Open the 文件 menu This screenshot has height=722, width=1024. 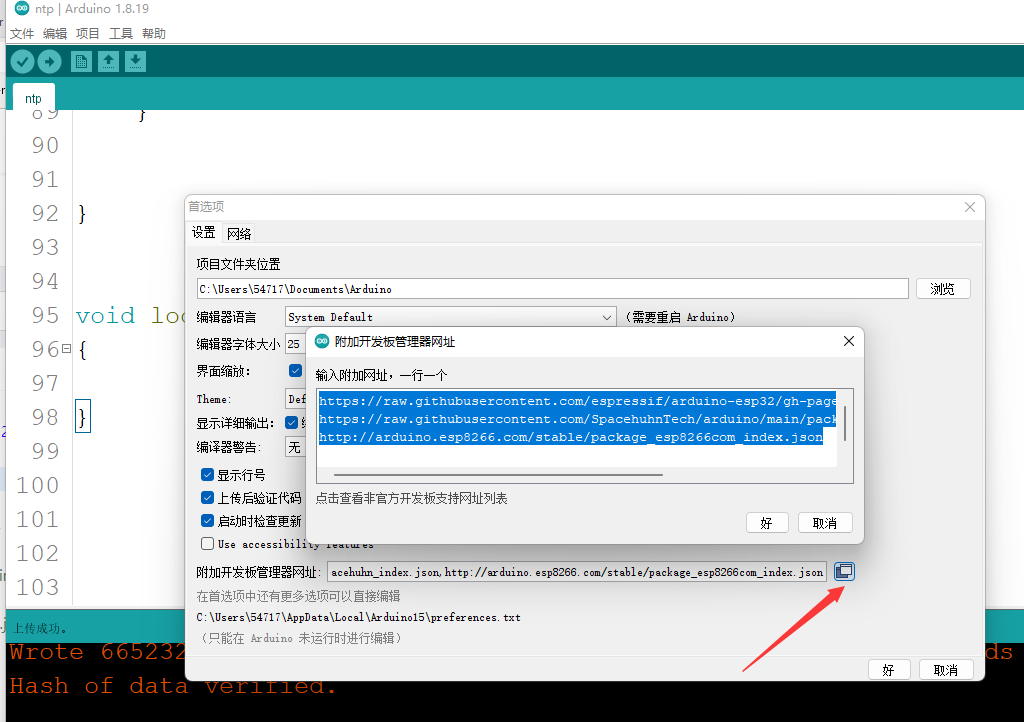pos(22,33)
